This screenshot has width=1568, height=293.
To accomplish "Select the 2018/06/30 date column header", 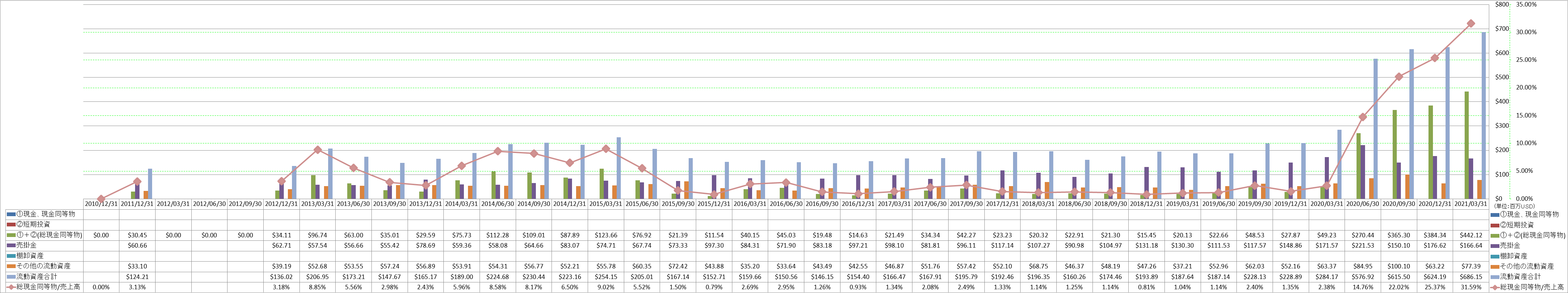I will tap(1074, 204).
